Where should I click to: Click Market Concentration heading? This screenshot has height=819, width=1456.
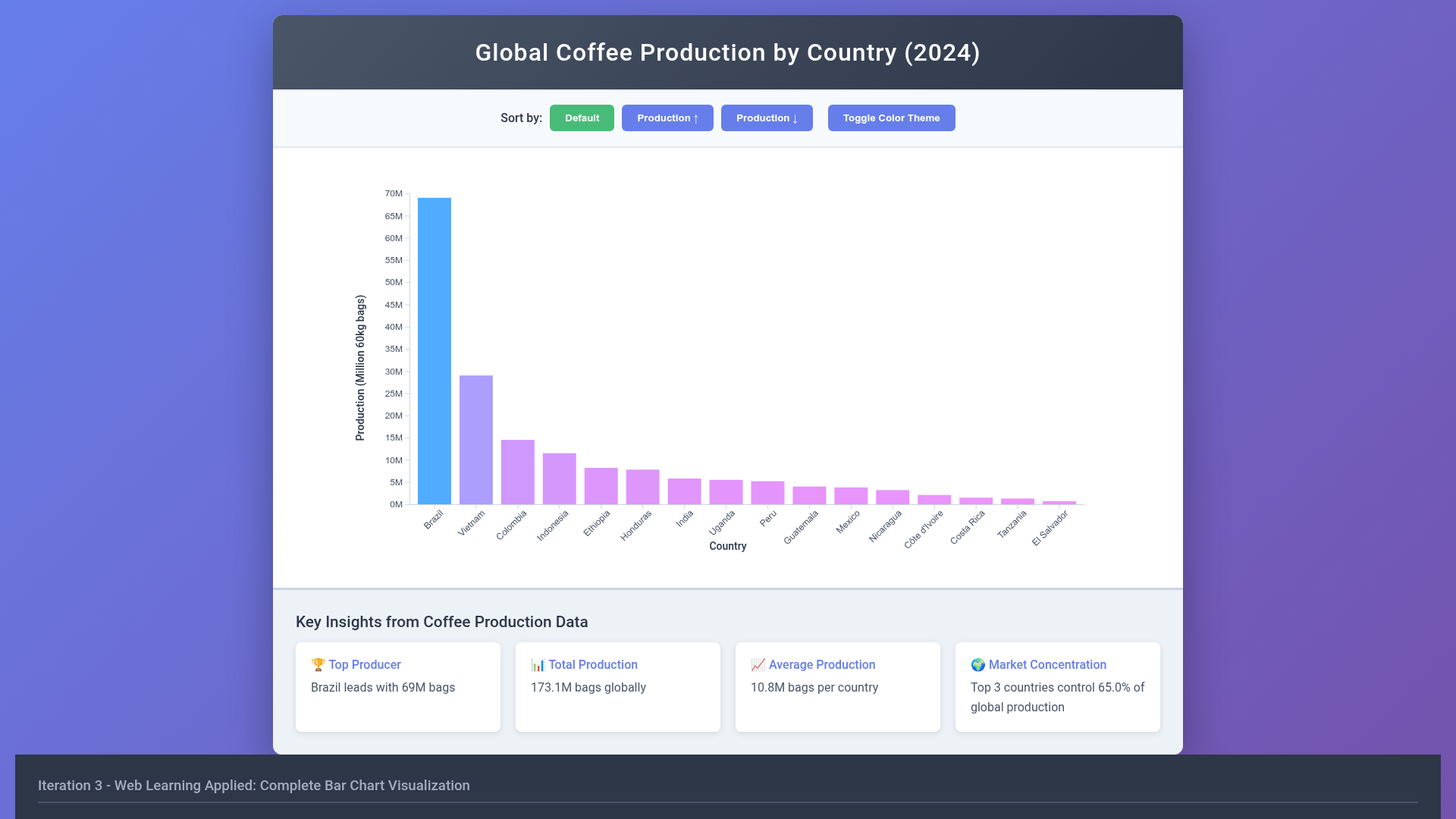[x=1047, y=665]
